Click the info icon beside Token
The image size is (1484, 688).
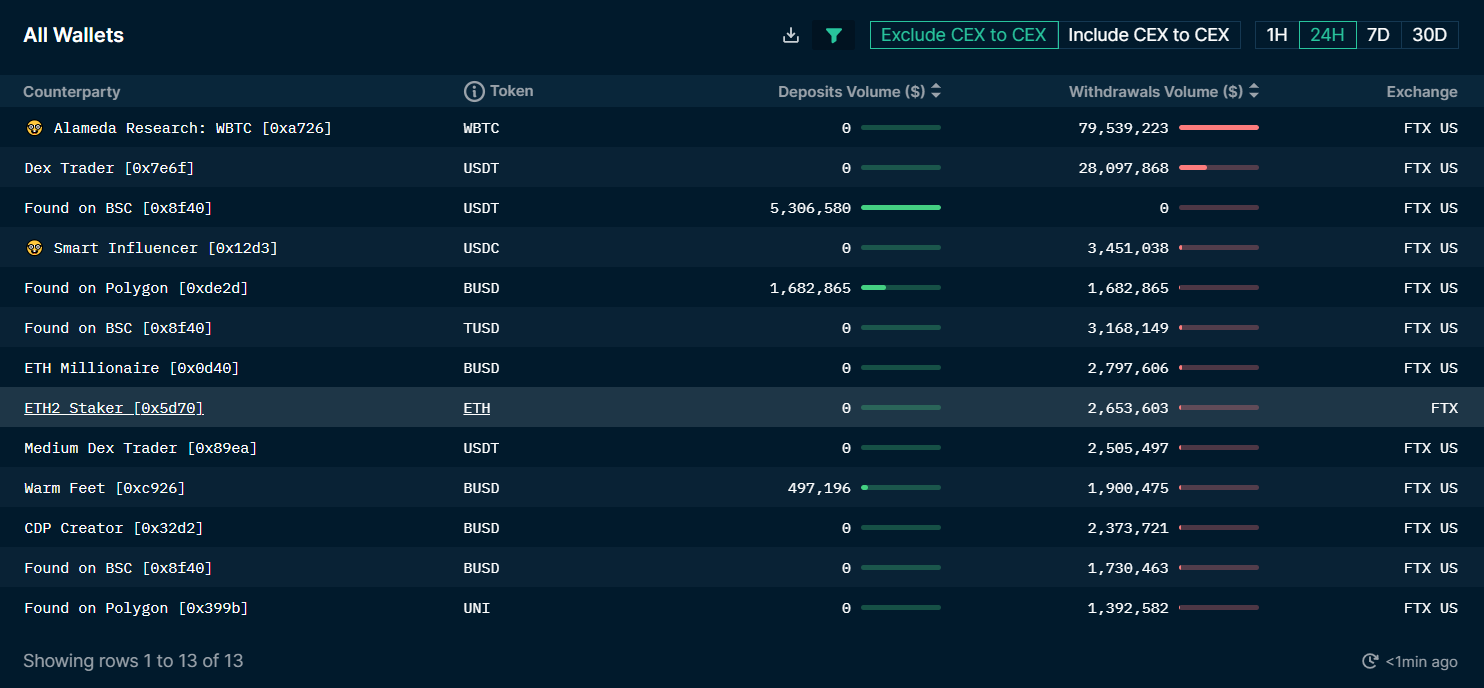coord(474,92)
